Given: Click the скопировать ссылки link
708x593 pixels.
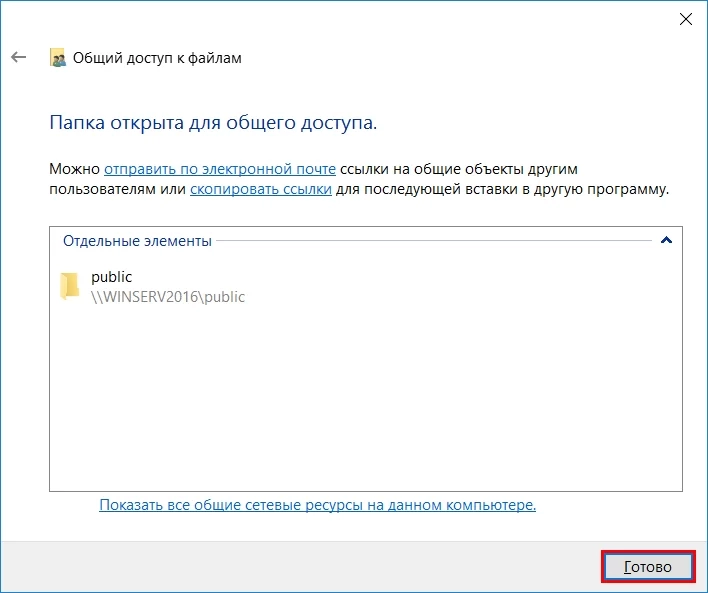Looking at the screenshot, I should 261,189.
